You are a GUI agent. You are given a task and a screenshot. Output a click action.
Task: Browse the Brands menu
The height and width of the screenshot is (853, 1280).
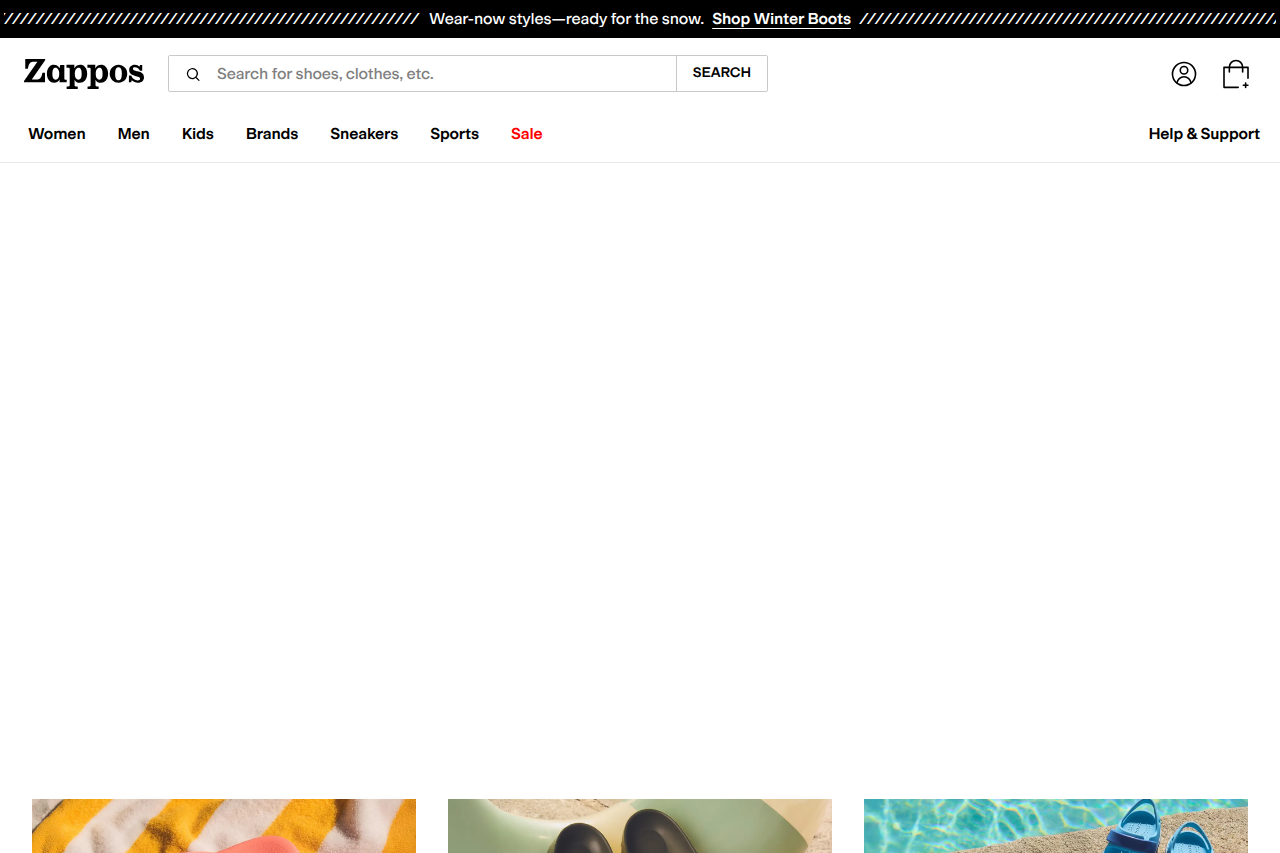click(271, 134)
